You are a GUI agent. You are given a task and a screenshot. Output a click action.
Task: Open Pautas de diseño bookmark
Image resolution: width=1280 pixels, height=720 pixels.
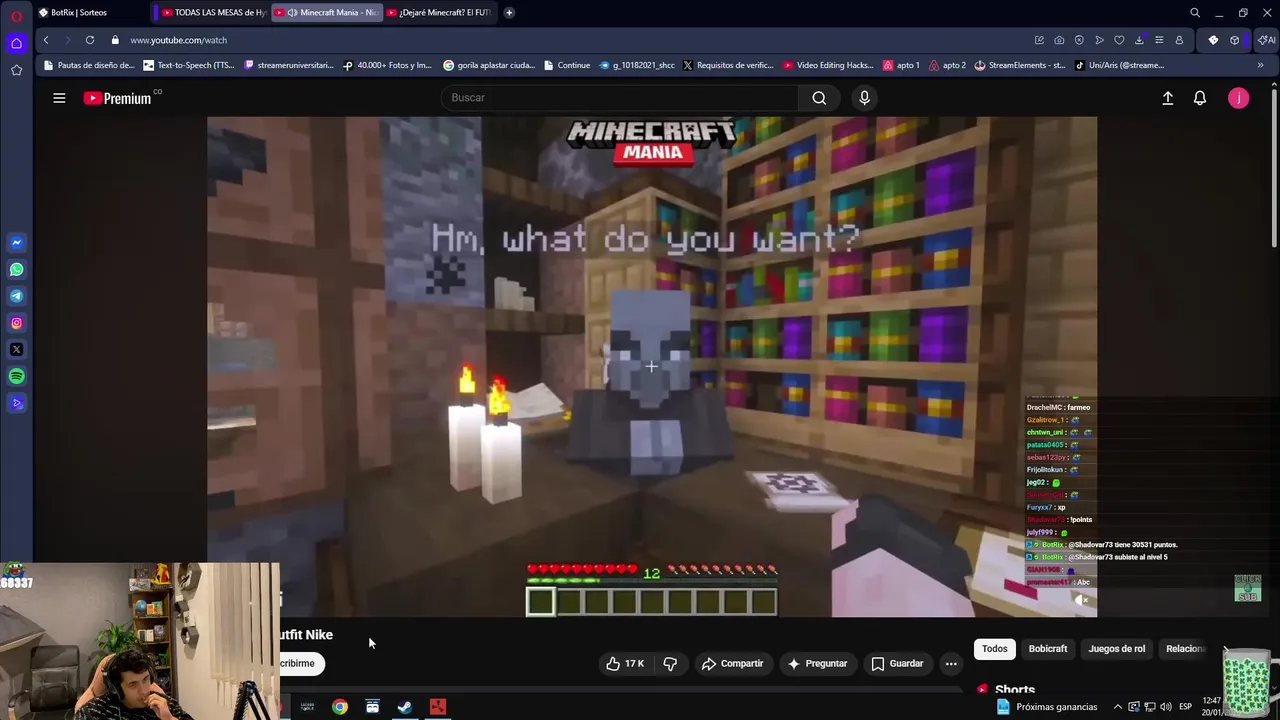[89, 65]
